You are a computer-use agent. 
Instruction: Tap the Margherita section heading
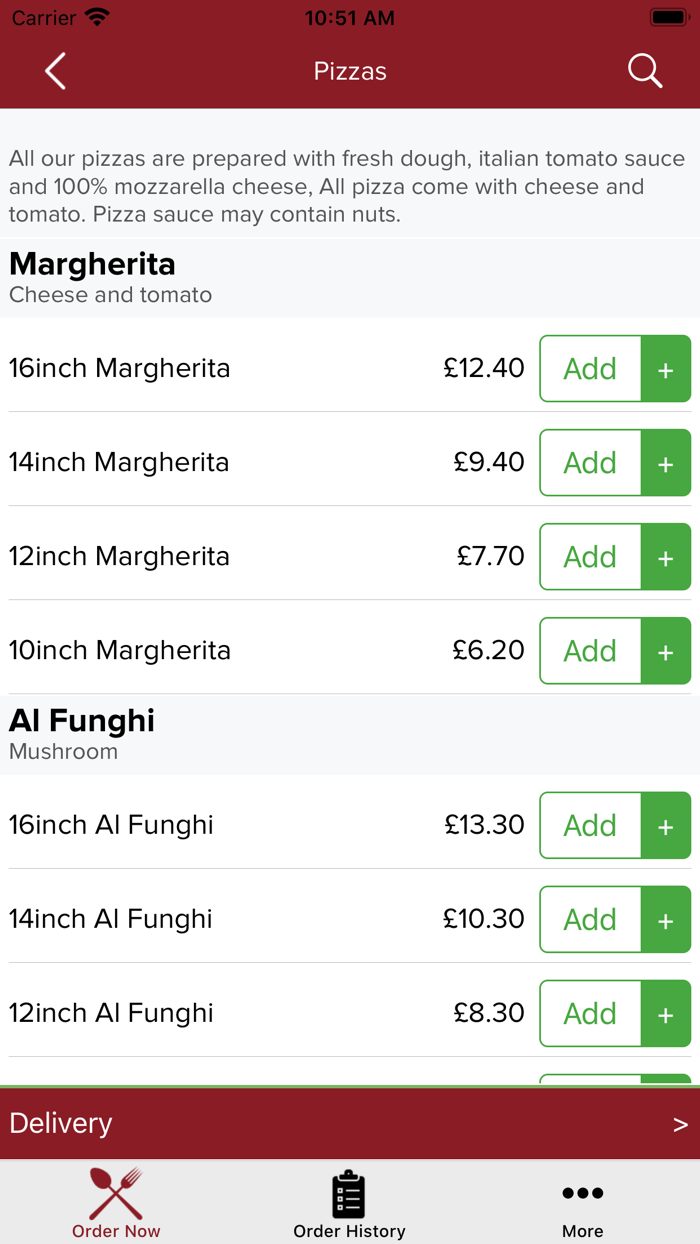click(x=92, y=264)
